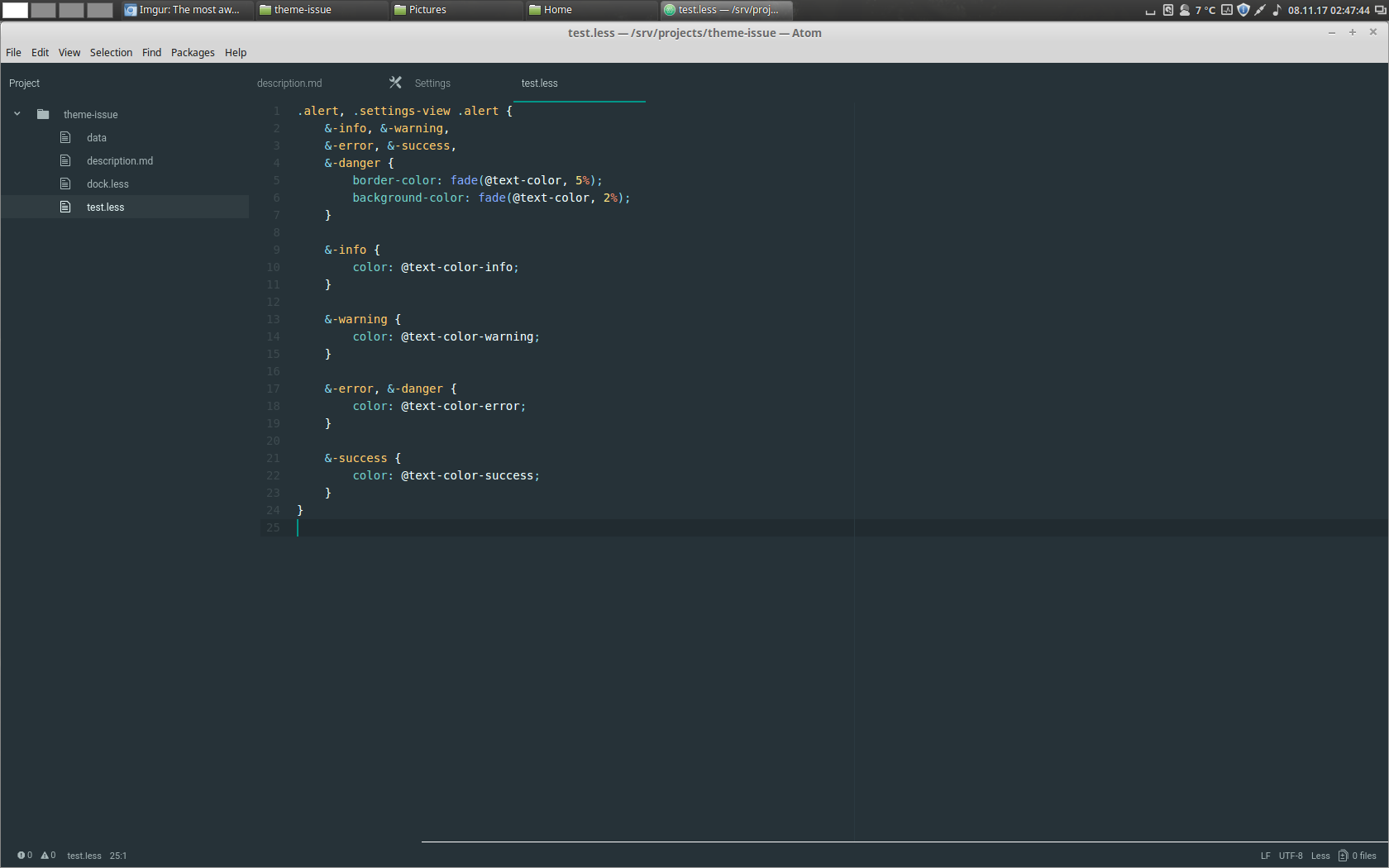Switch to Pictures folder window in taskbar

point(456,10)
